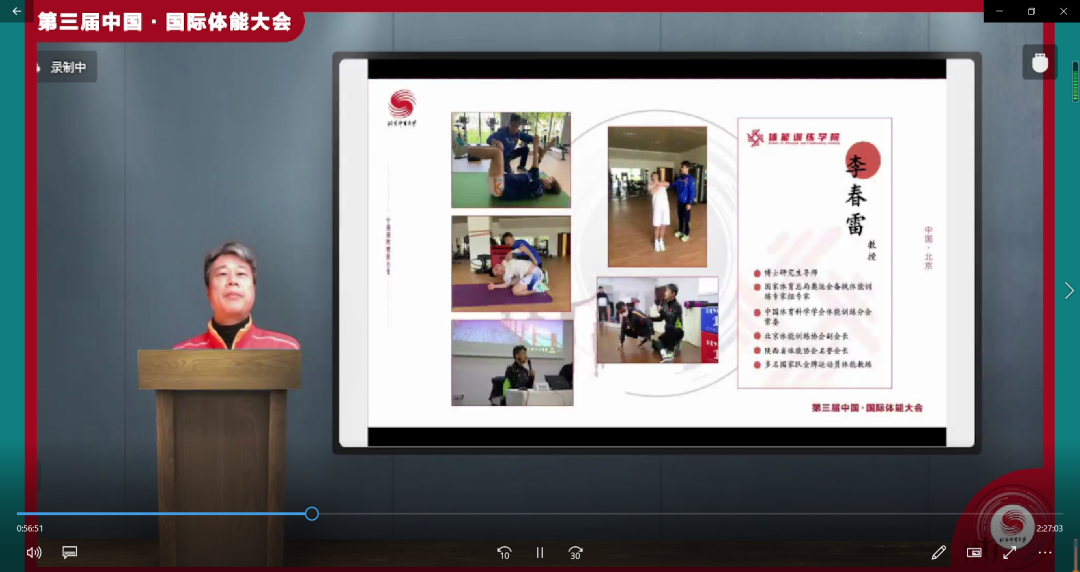
Task: Click the 博士研究生导师 bullet text
Action: tap(790, 273)
